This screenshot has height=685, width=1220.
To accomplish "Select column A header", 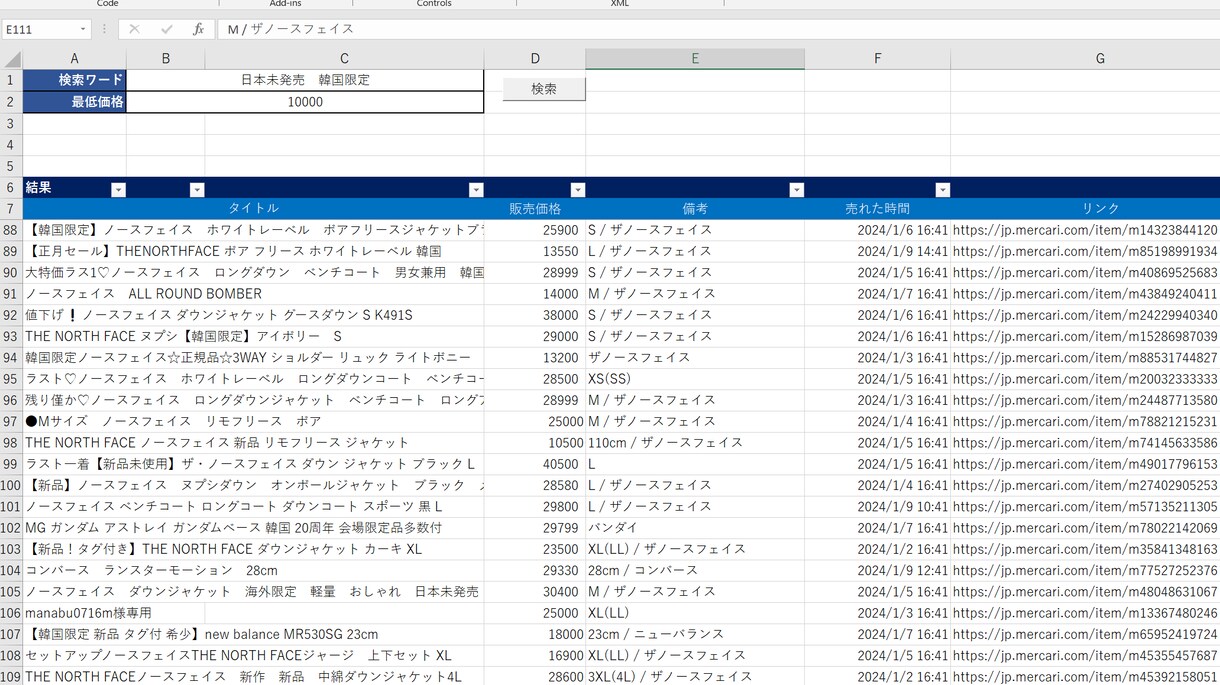I will click(74, 59).
